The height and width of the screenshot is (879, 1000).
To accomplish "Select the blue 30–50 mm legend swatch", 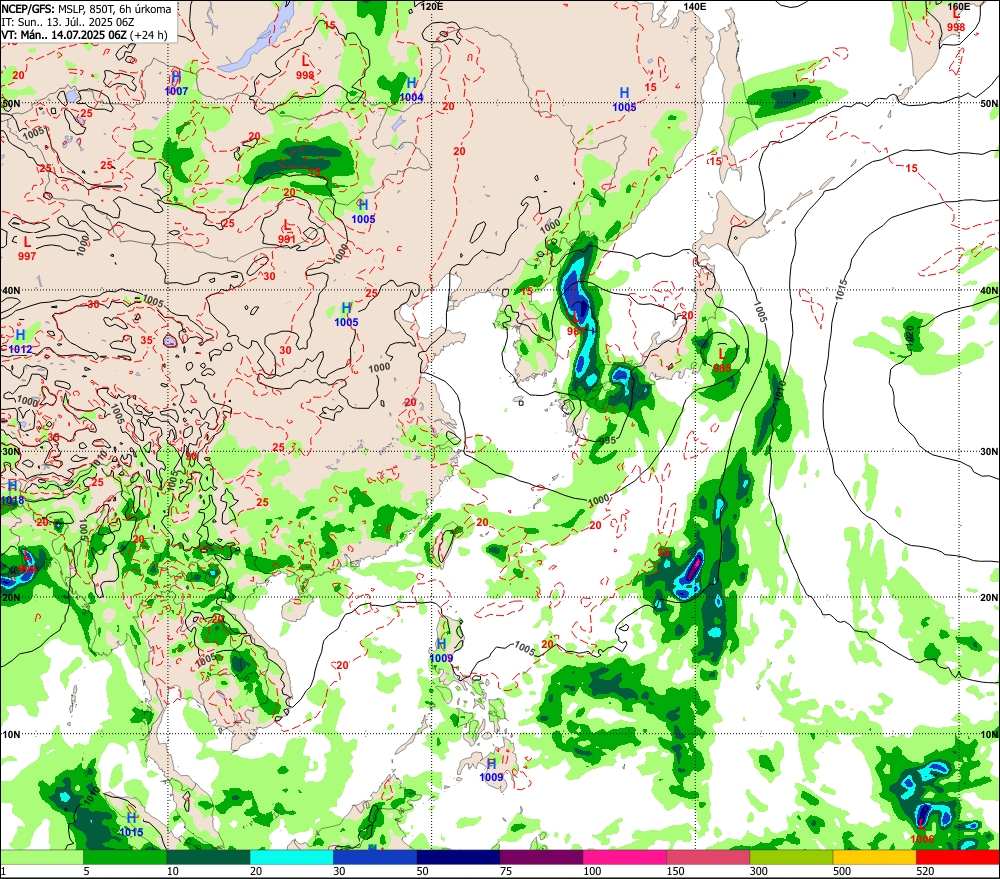I will click(375, 857).
